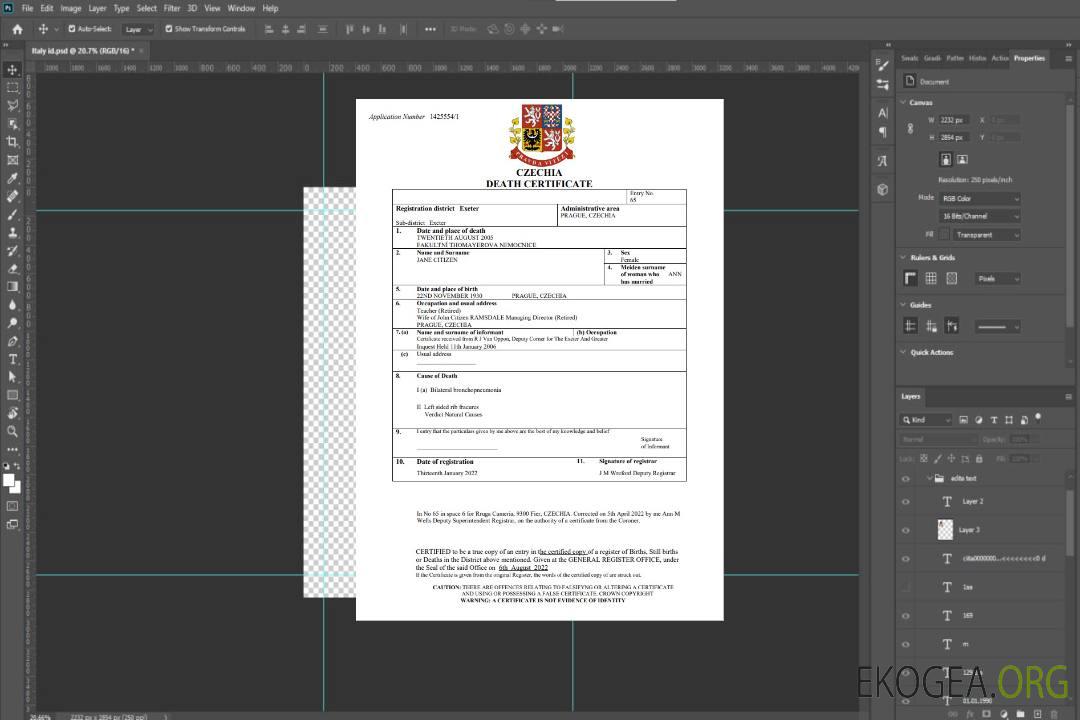1080x720 pixels.
Task: Select the Gradient tool
Action: click(x=12, y=287)
